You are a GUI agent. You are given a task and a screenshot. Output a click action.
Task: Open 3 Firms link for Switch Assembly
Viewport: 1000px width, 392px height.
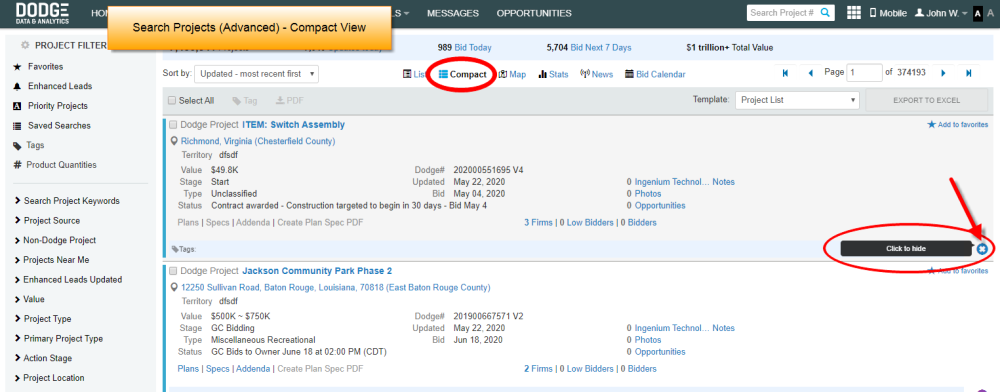(538, 222)
